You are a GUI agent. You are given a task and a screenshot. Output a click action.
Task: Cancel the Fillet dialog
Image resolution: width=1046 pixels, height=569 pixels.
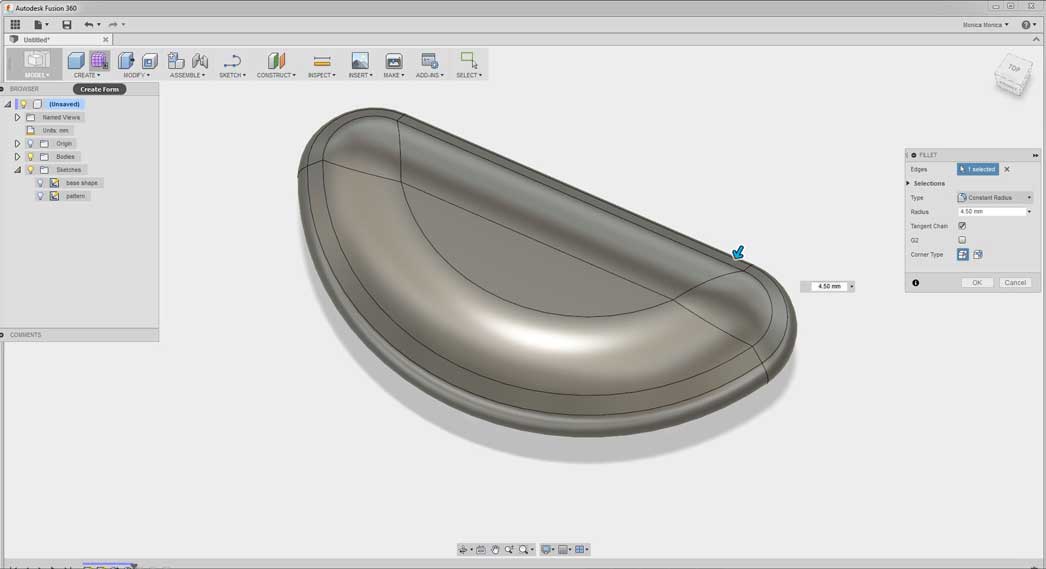pos(1015,283)
